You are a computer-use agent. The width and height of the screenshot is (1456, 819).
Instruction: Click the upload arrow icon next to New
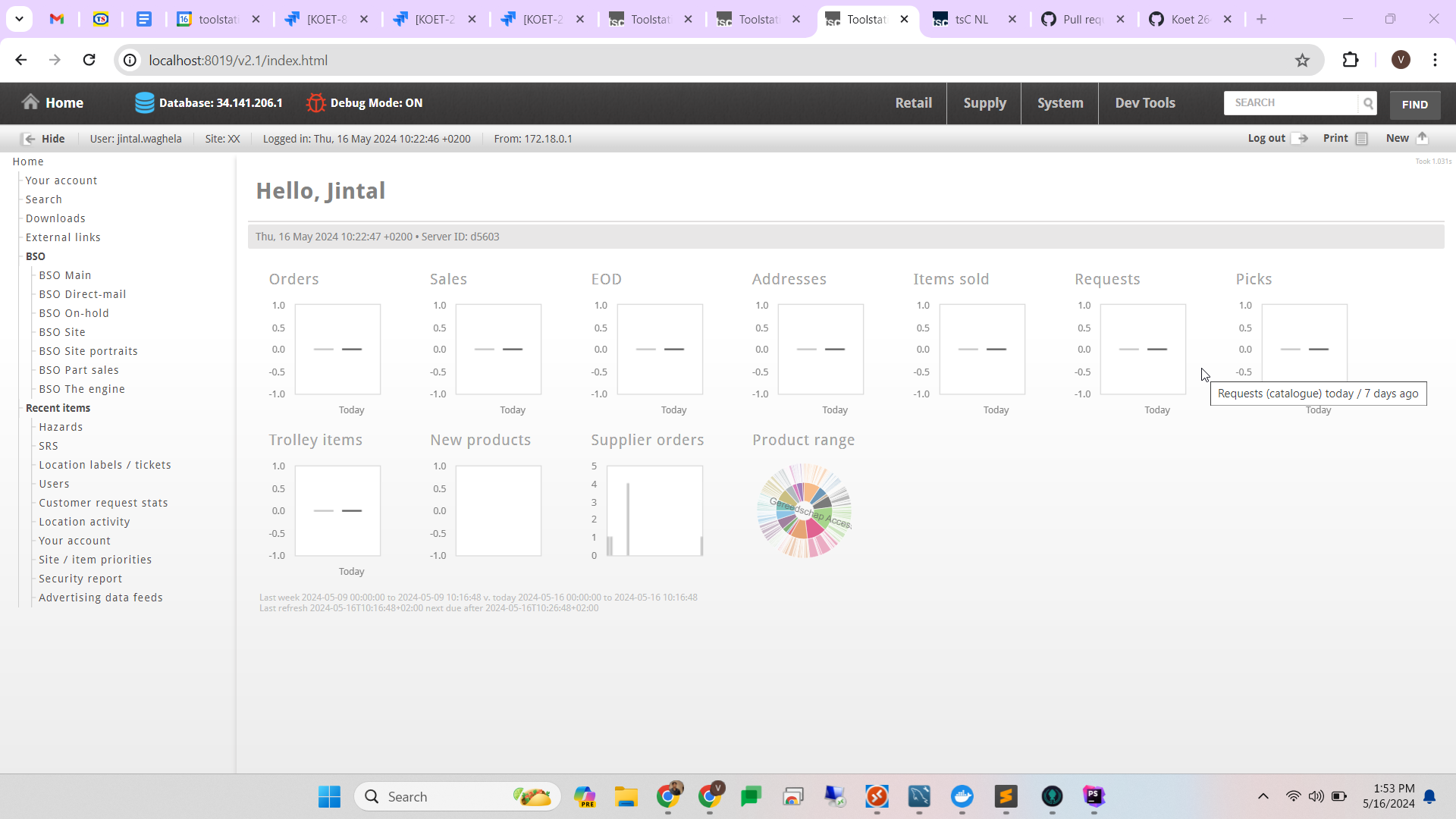pyautogui.click(x=1423, y=138)
